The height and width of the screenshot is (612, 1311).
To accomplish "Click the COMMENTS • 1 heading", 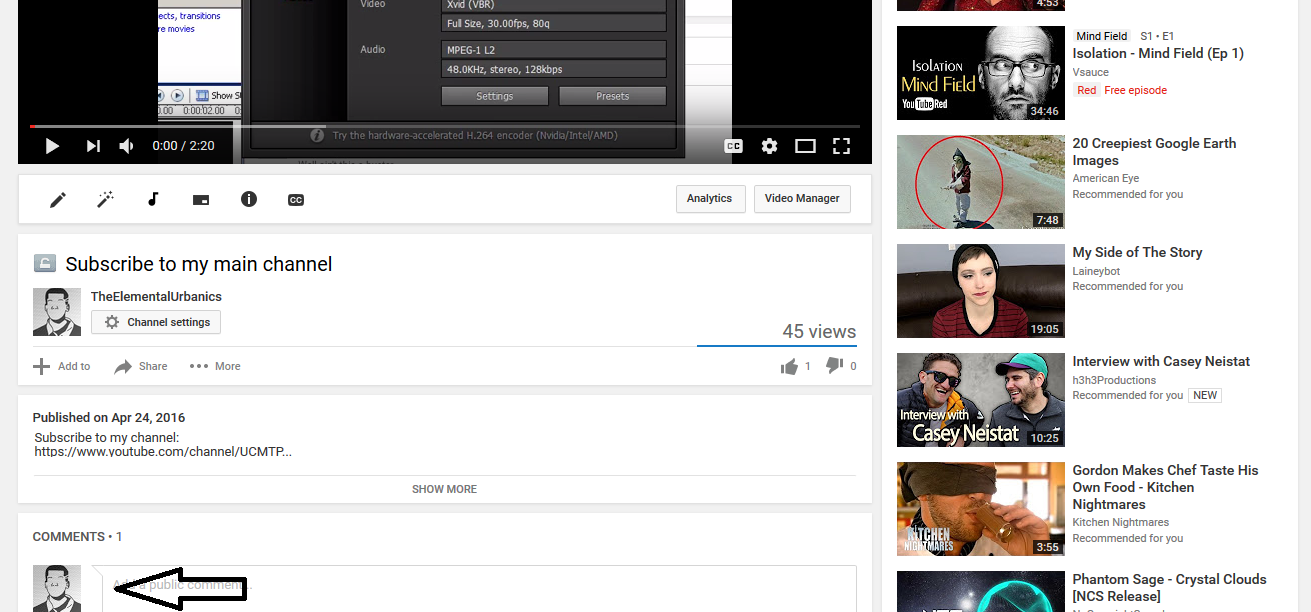I will (77, 537).
